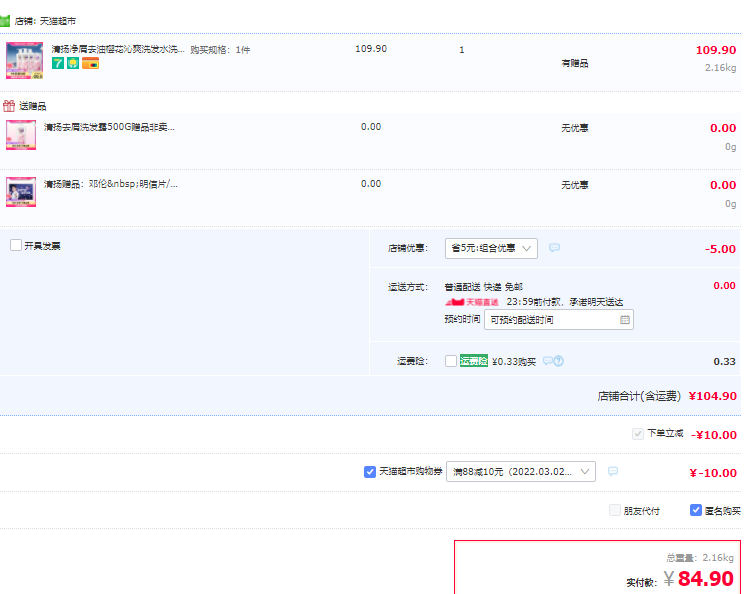Click the -5.00 shop discount amount
The width and height of the screenshot is (746, 594).
(720, 249)
